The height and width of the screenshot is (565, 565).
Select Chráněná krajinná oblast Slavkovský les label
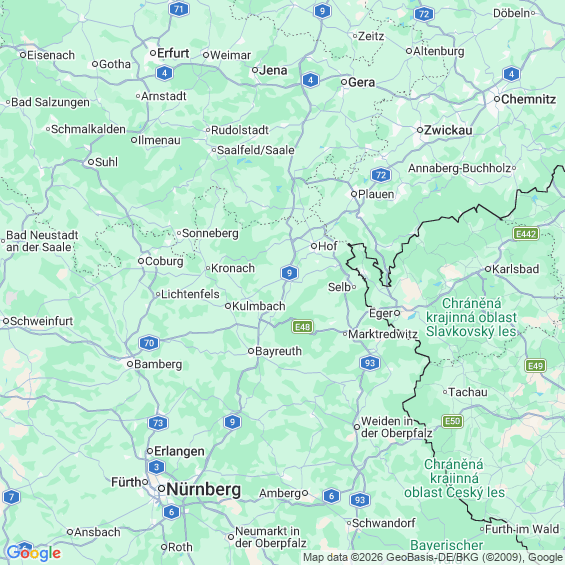point(471,317)
